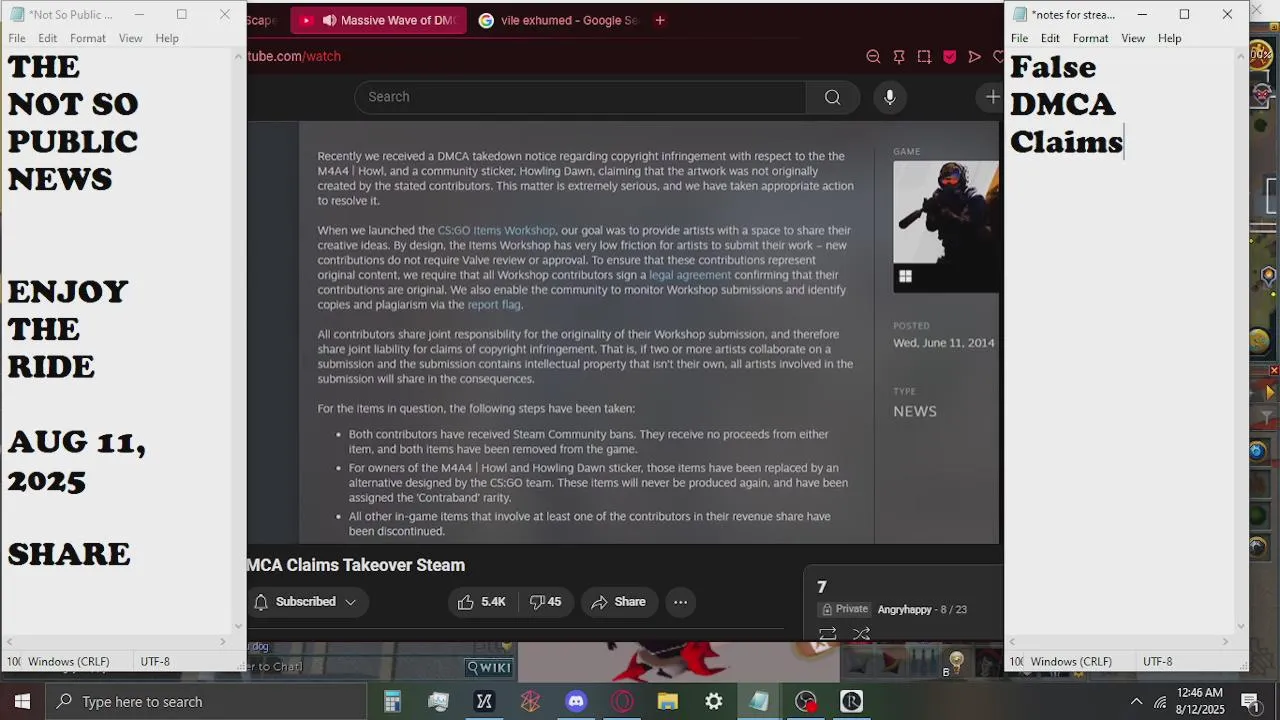This screenshot has width=1280, height=720.
Task: Open the OBS Studio taskbar icon
Action: 806,702
